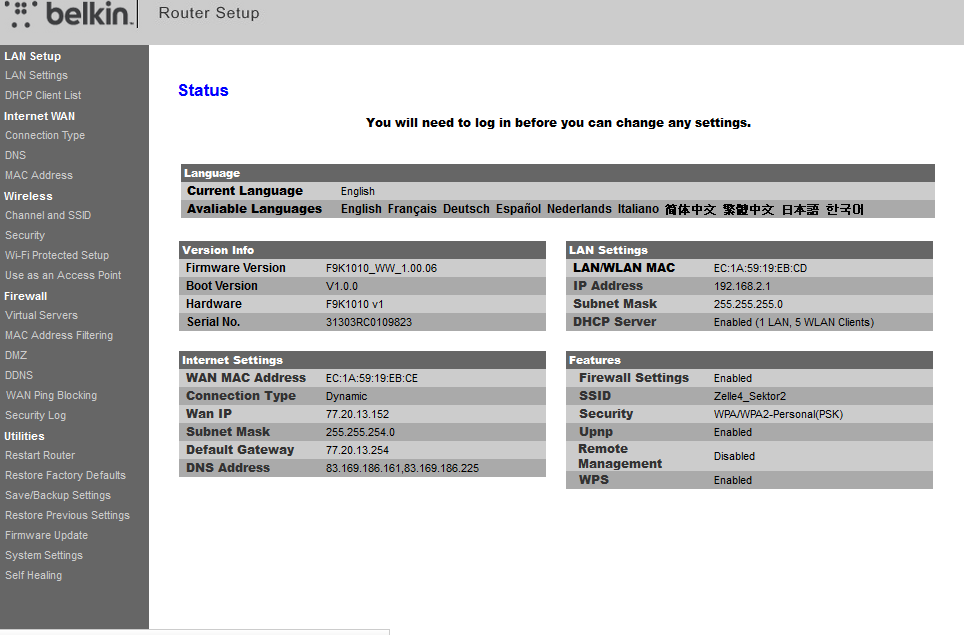Click the DNS Address value
This screenshot has height=635, width=964.
coord(402,468)
